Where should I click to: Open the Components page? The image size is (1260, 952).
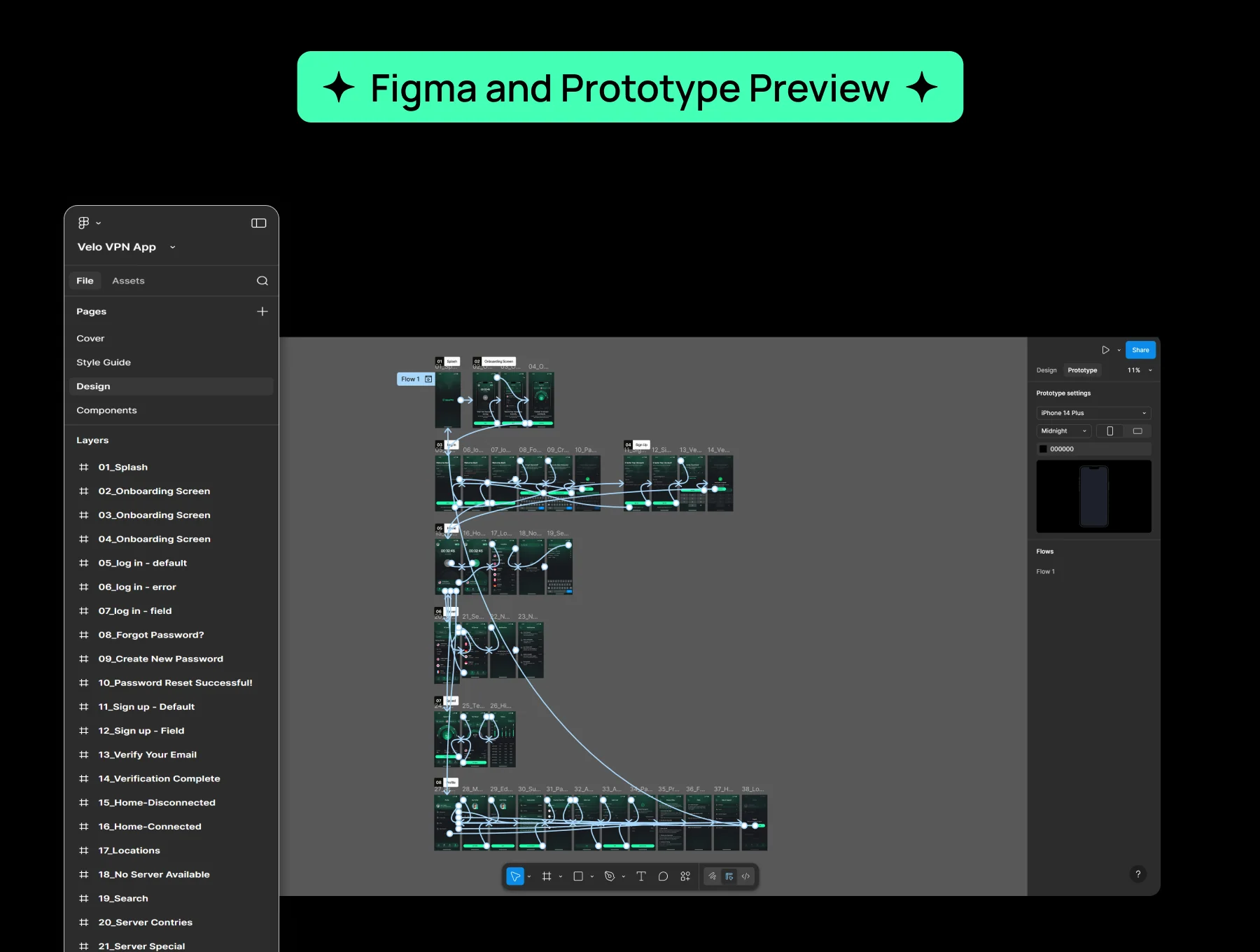pyautogui.click(x=106, y=410)
